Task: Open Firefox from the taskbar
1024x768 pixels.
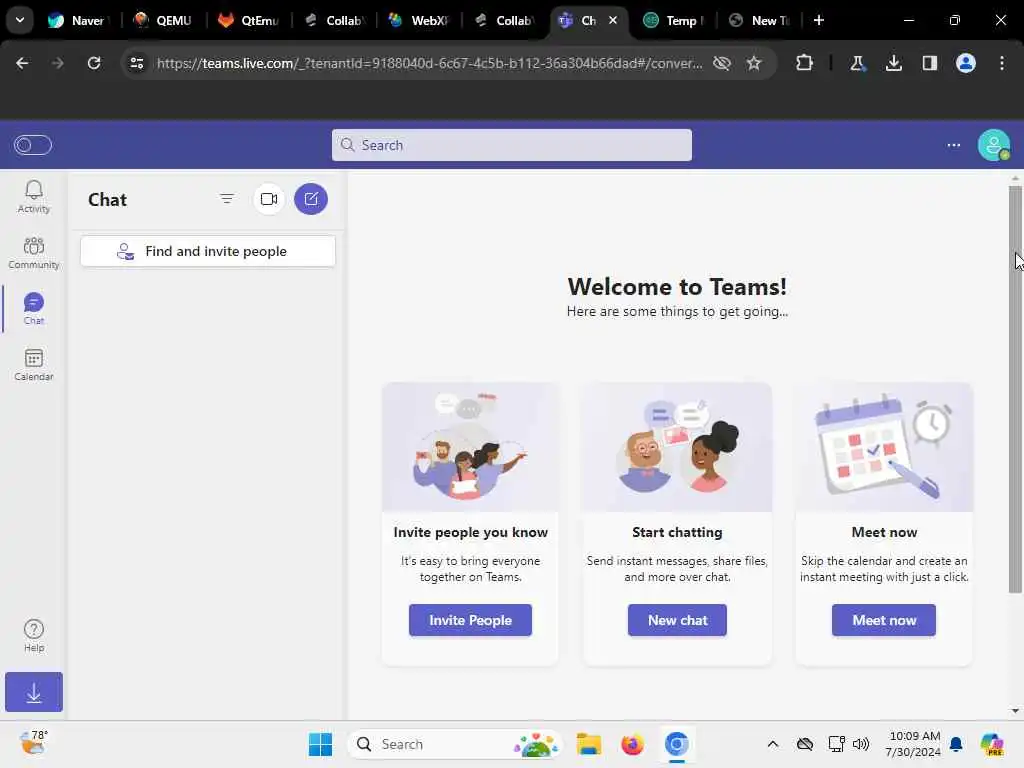Action: (632, 744)
